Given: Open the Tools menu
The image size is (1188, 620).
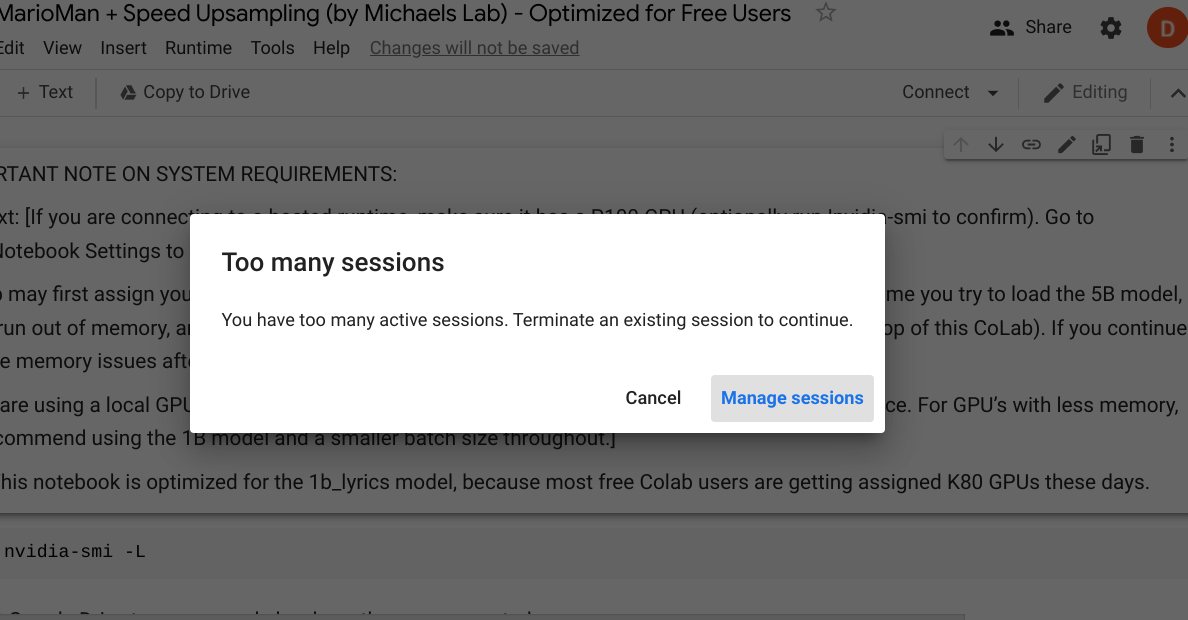Looking at the screenshot, I should pyautogui.click(x=272, y=47).
